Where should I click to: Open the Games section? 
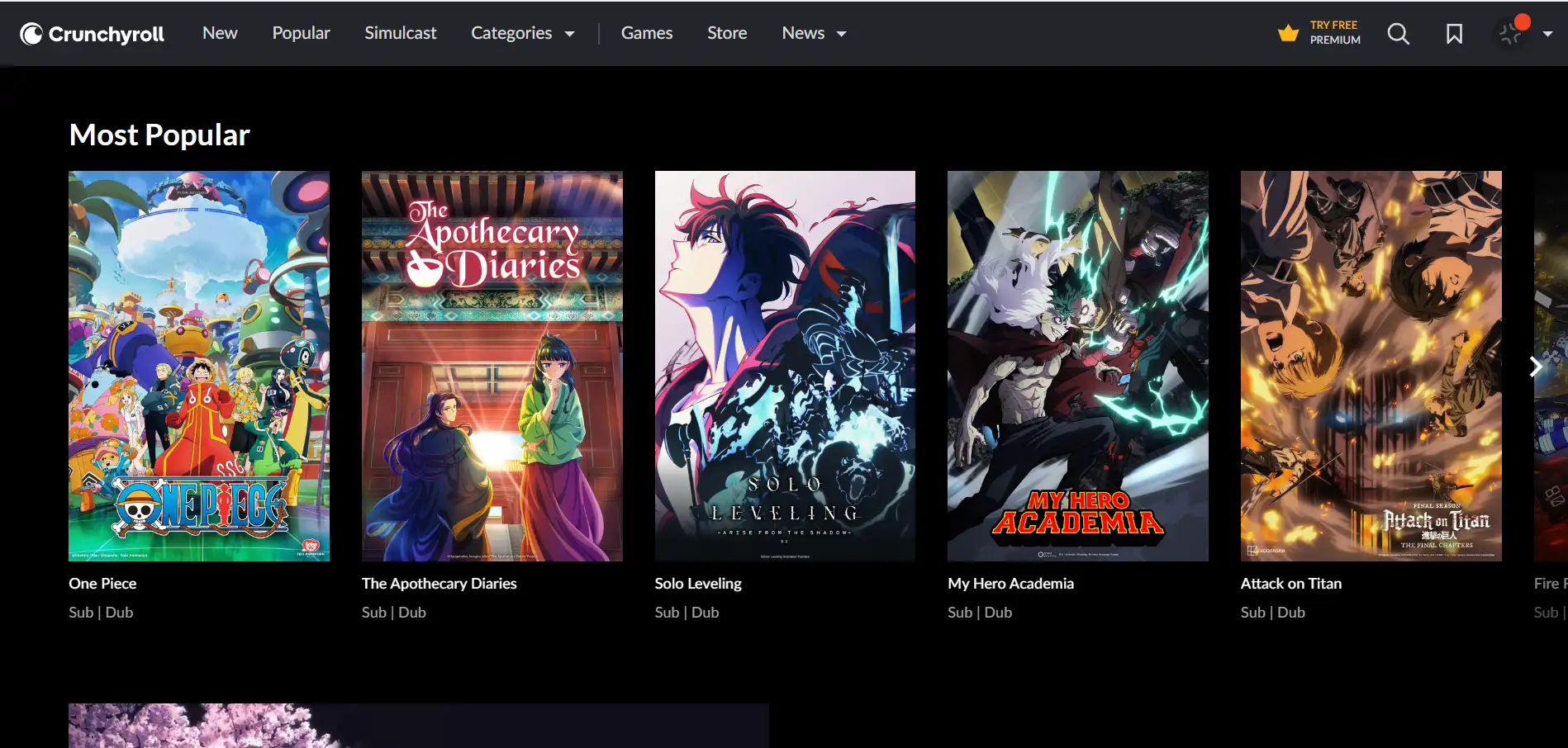[x=647, y=33]
